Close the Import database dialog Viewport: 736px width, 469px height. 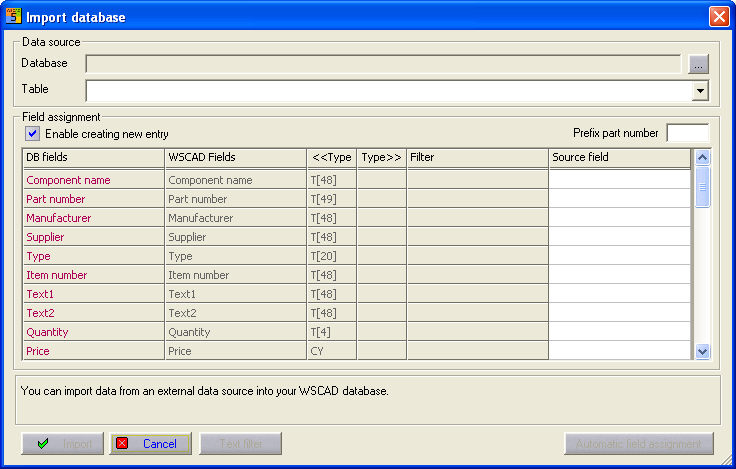[x=719, y=16]
